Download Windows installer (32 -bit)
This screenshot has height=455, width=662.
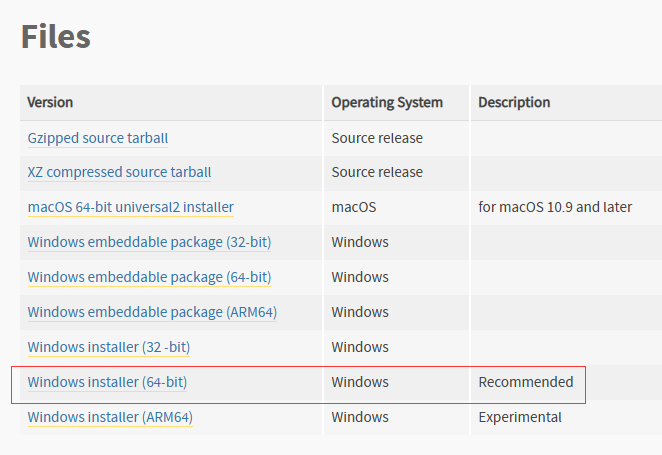coord(109,347)
